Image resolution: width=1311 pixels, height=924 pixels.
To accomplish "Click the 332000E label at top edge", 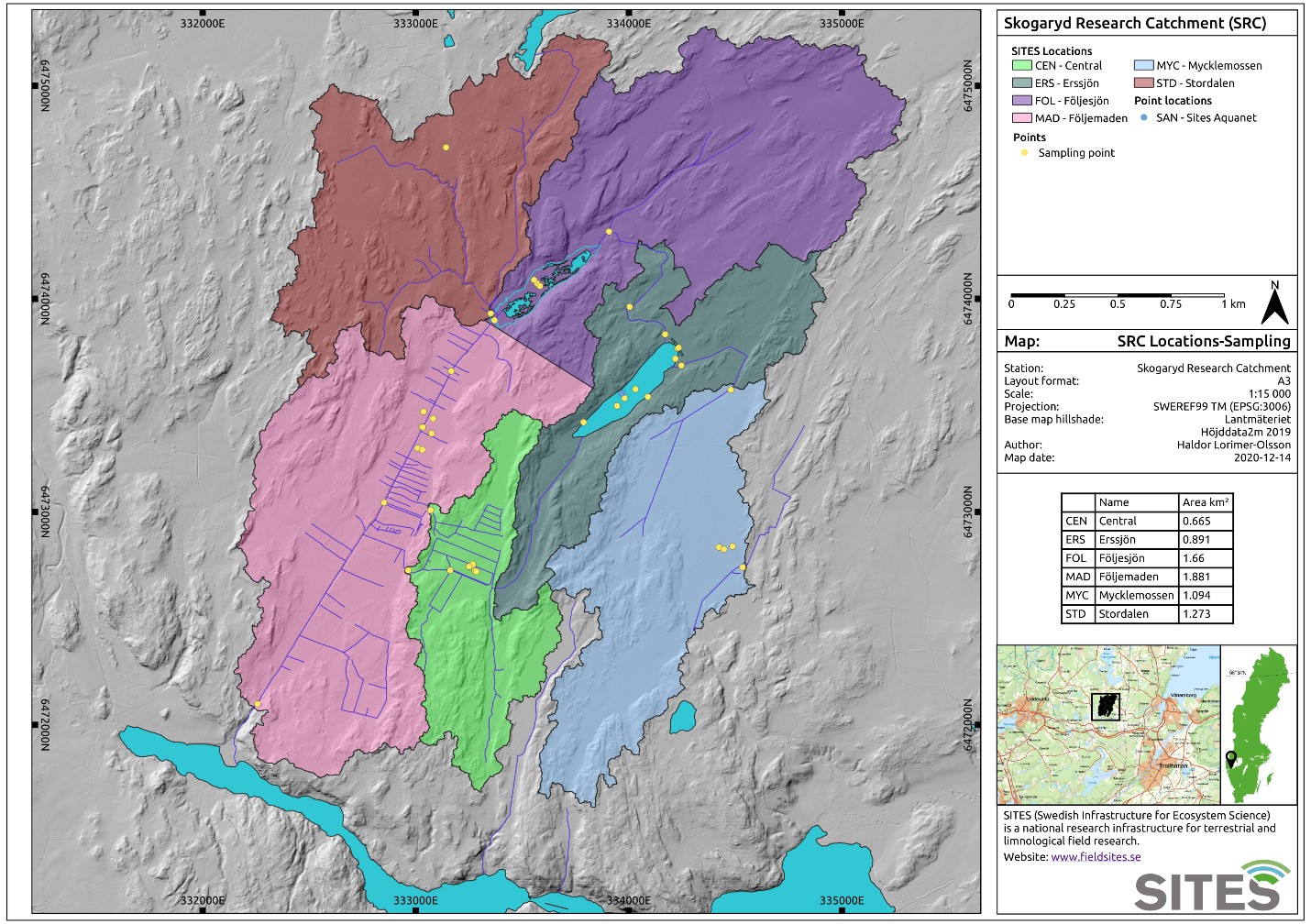I will point(201,23).
